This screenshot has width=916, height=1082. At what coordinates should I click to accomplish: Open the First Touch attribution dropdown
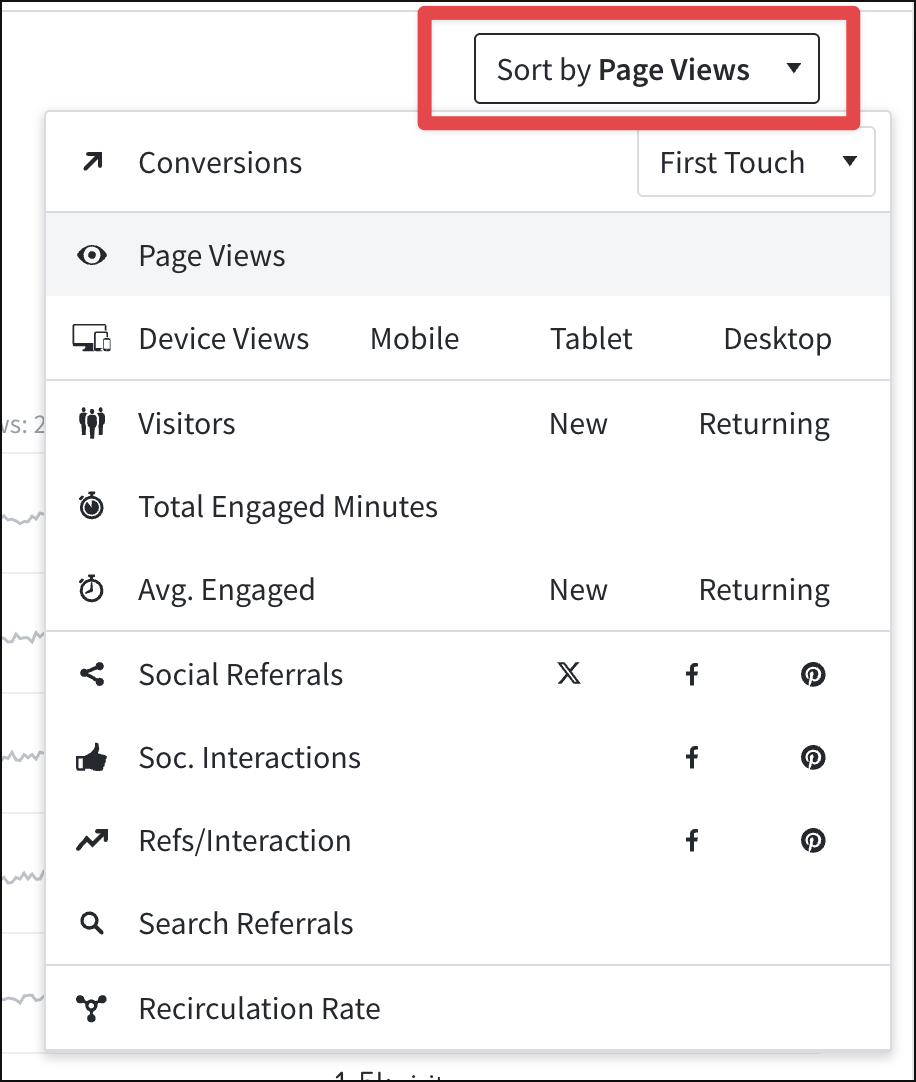(756, 161)
